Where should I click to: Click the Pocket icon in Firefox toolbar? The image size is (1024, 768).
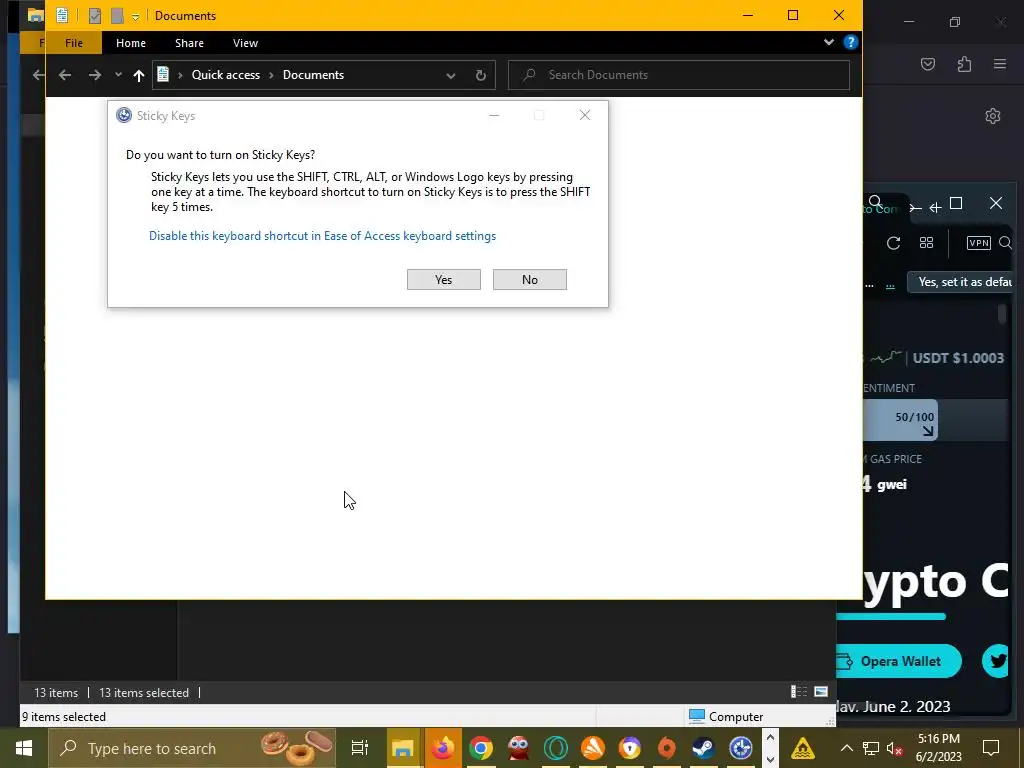928,64
